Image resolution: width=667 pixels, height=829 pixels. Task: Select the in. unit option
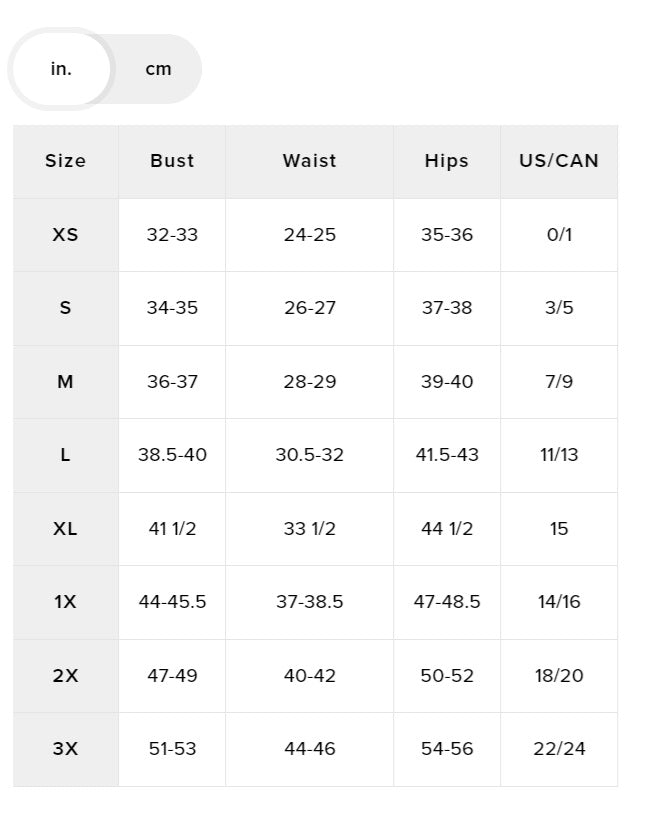click(61, 69)
